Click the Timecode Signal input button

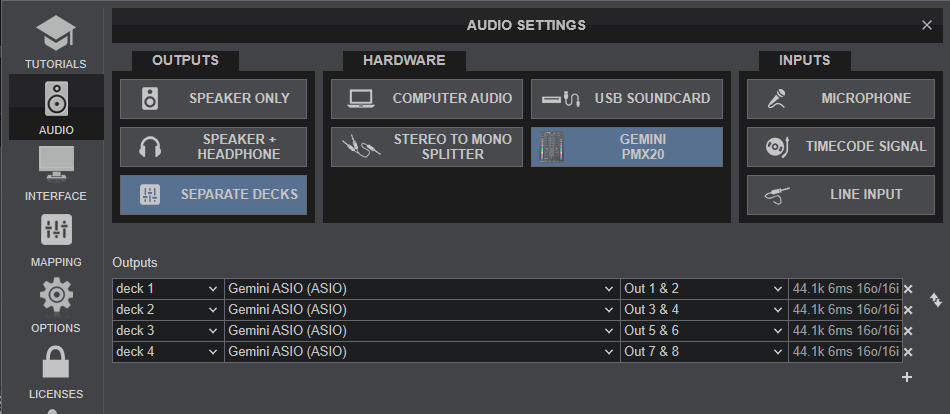tap(840, 147)
